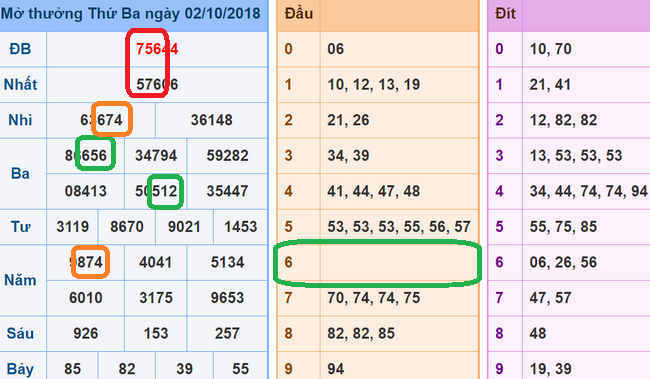
Task: Select the Sáu prize number 257
Action: coord(228,334)
